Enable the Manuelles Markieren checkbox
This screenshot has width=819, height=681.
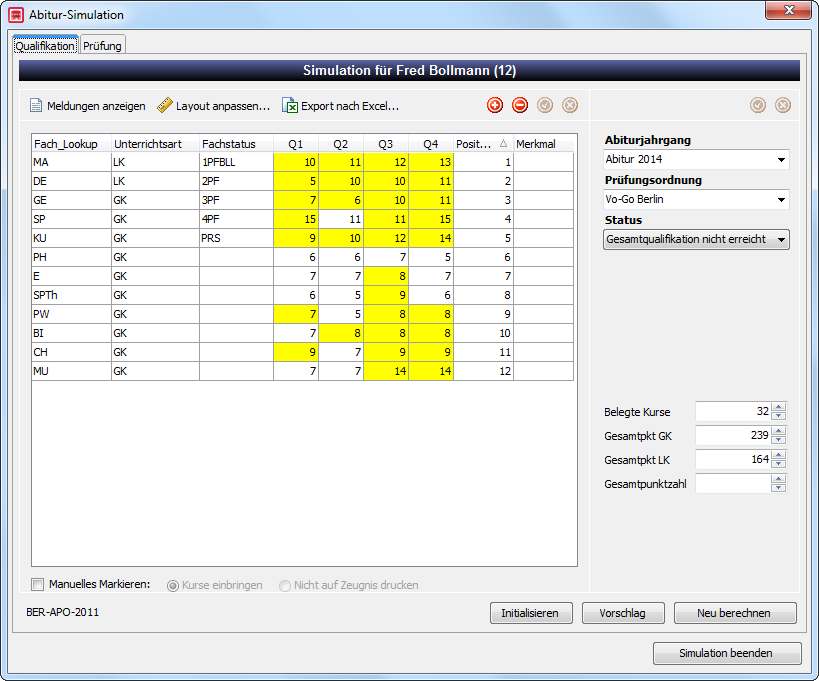38,584
